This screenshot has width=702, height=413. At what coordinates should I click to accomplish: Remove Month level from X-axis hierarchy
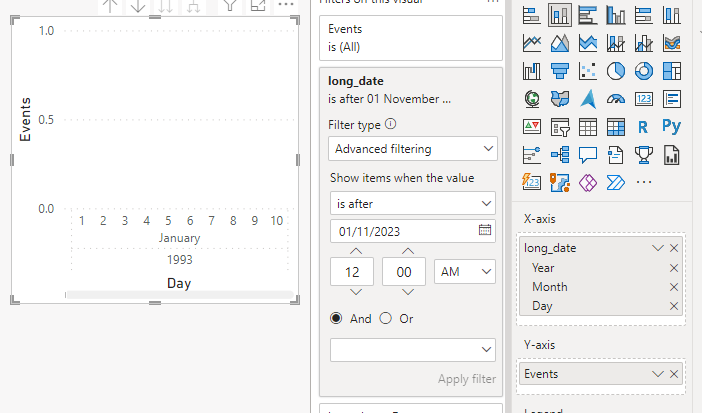(674, 287)
